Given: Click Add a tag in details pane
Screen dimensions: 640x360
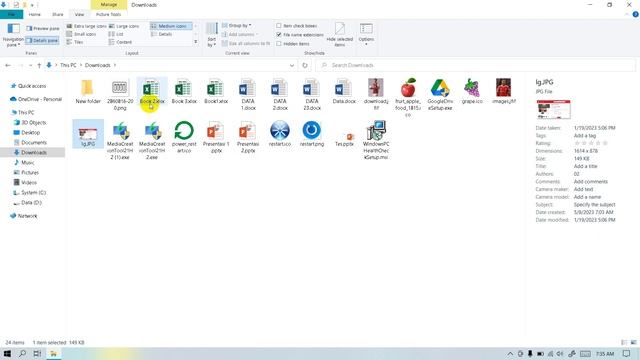Looking at the screenshot, I should coord(585,136).
